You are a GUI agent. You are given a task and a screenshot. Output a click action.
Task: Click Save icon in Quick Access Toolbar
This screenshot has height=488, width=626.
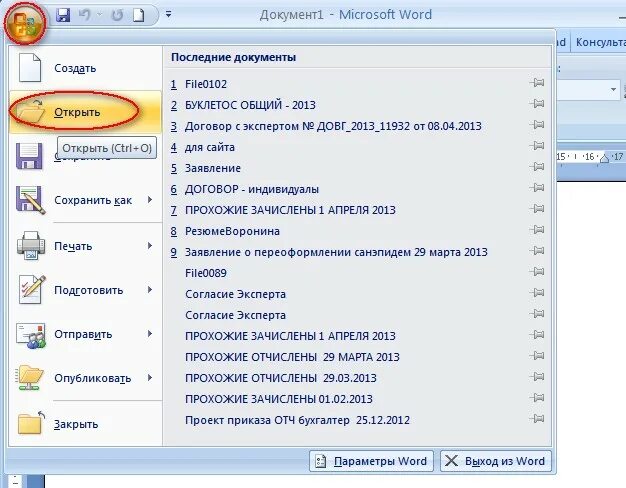coord(63,15)
